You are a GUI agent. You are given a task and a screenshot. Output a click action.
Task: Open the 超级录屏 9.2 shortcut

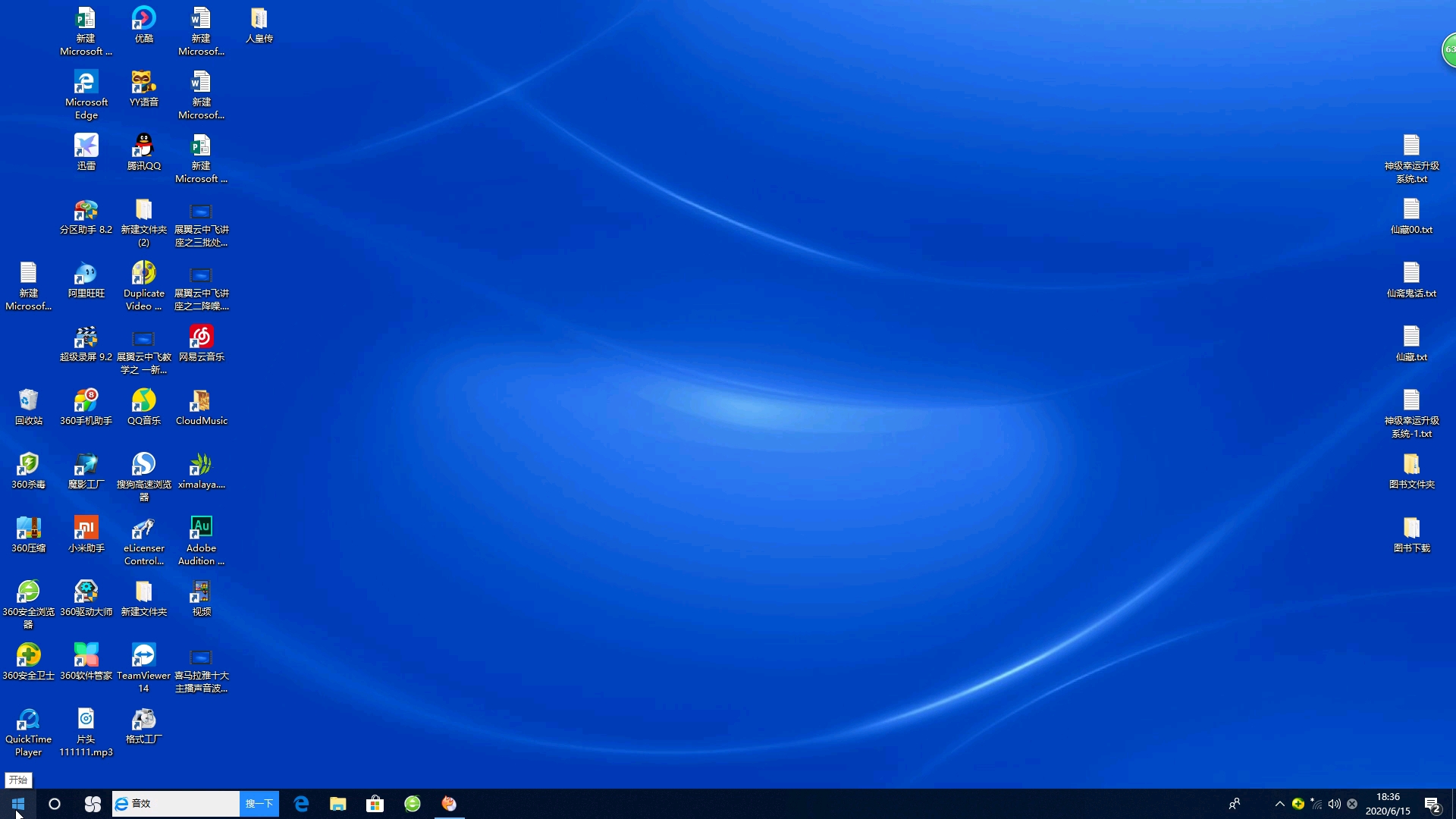(x=86, y=343)
